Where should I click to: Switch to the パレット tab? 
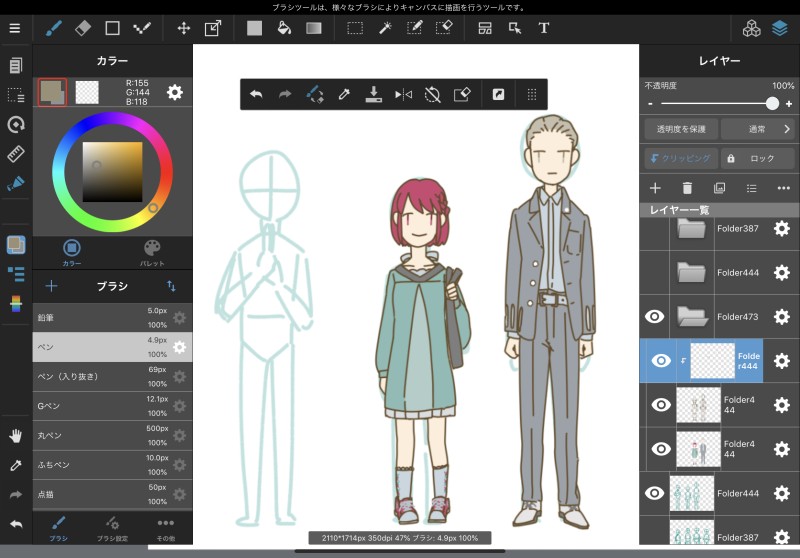click(x=152, y=252)
